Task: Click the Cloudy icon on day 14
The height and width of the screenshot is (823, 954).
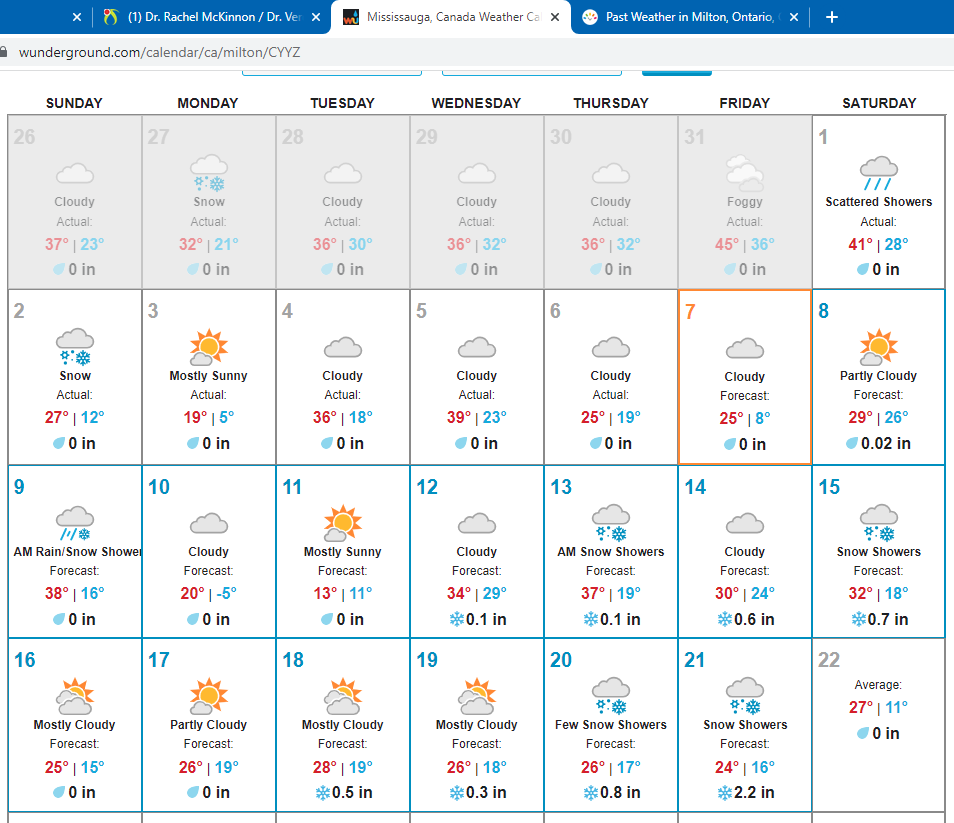Action: (745, 524)
